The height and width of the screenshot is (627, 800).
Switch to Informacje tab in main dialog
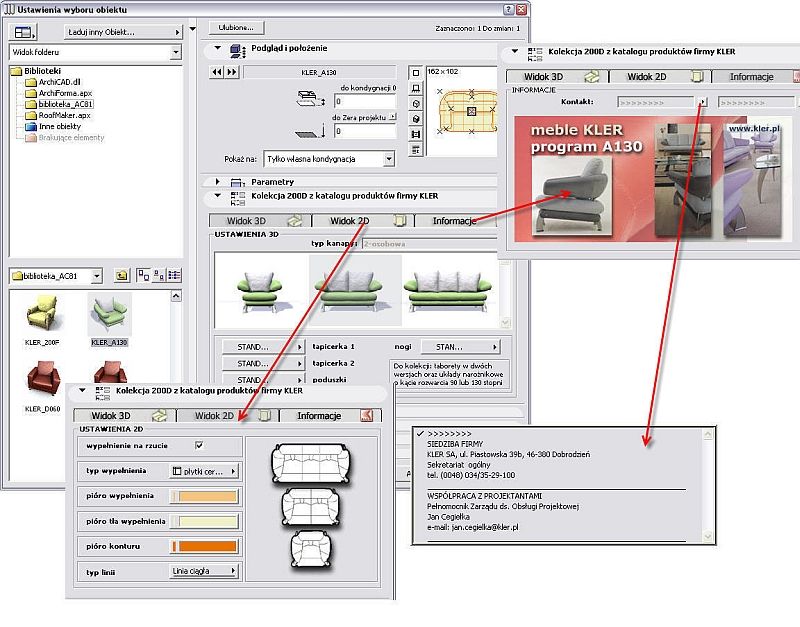tap(456, 221)
